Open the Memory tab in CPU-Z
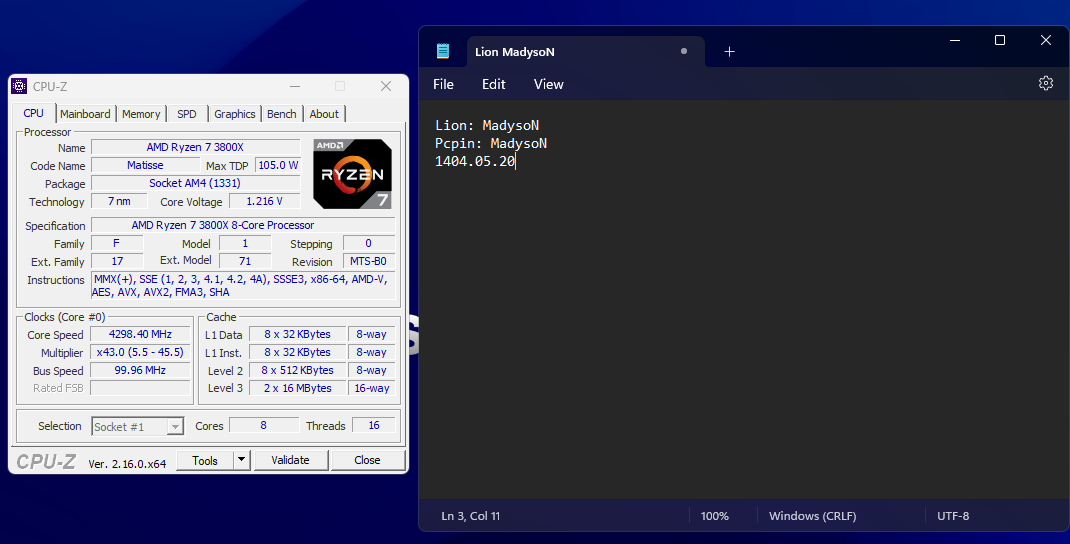The image size is (1070, 544). (x=141, y=114)
